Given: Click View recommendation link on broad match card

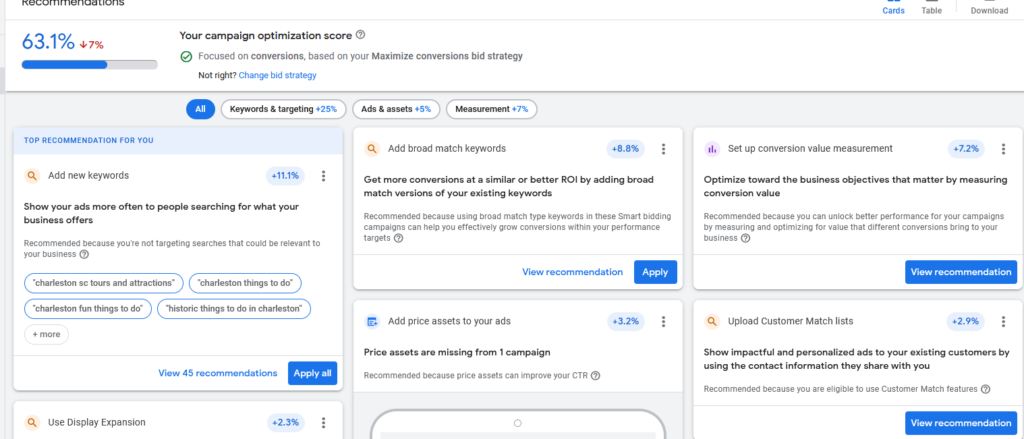Looking at the screenshot, I should pos(573,272).
